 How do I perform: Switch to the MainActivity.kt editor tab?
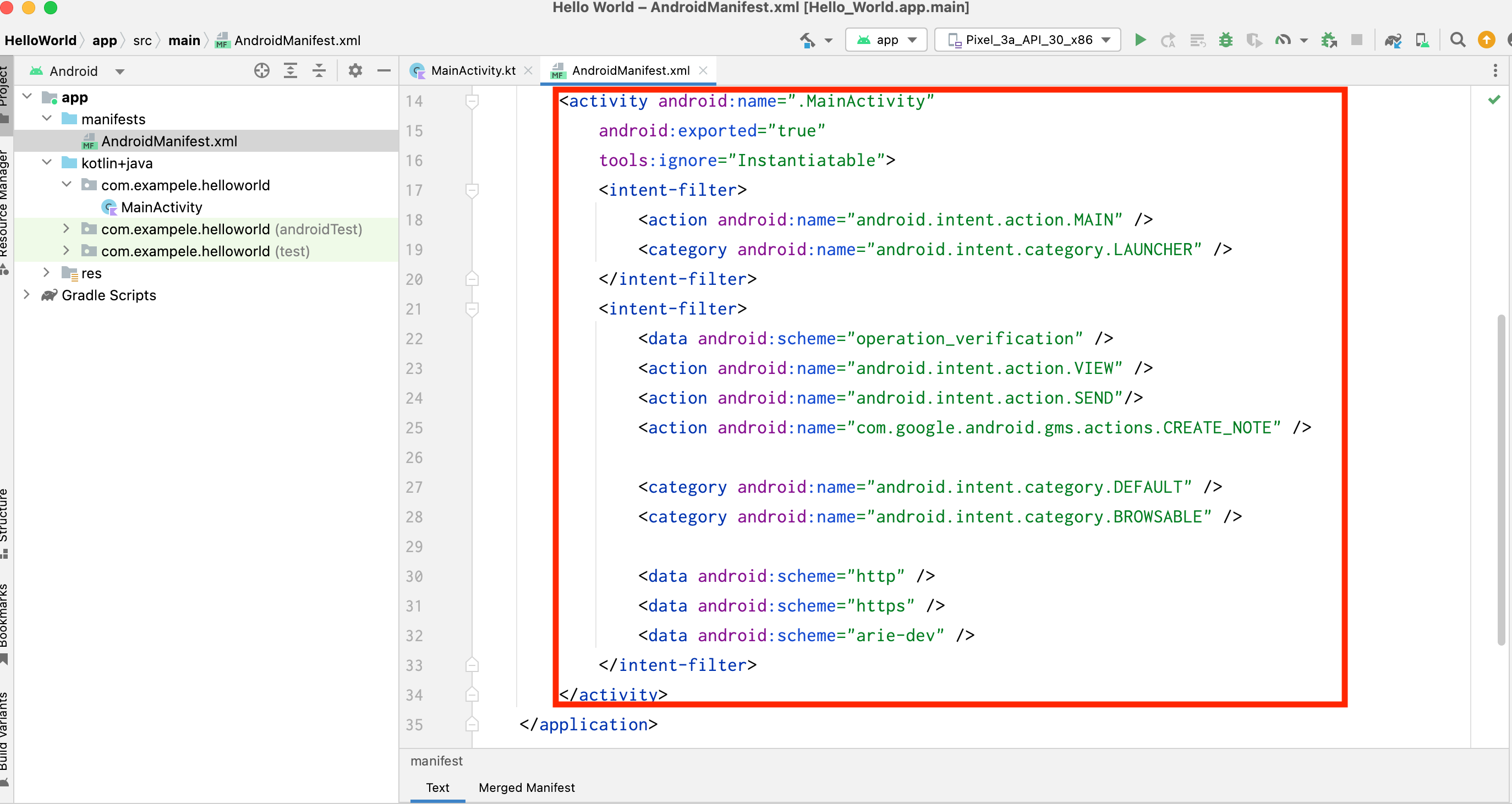[x=473, y=71]
